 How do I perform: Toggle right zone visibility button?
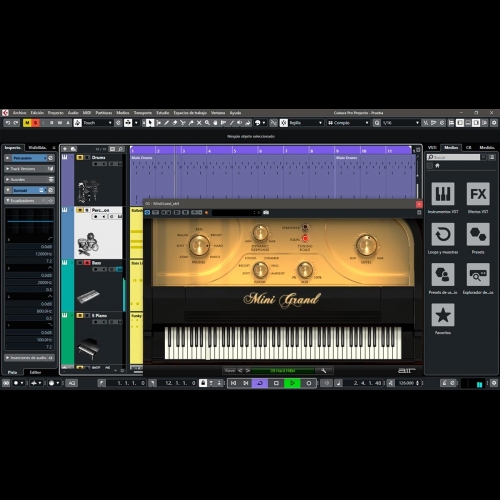pos(476,123)
